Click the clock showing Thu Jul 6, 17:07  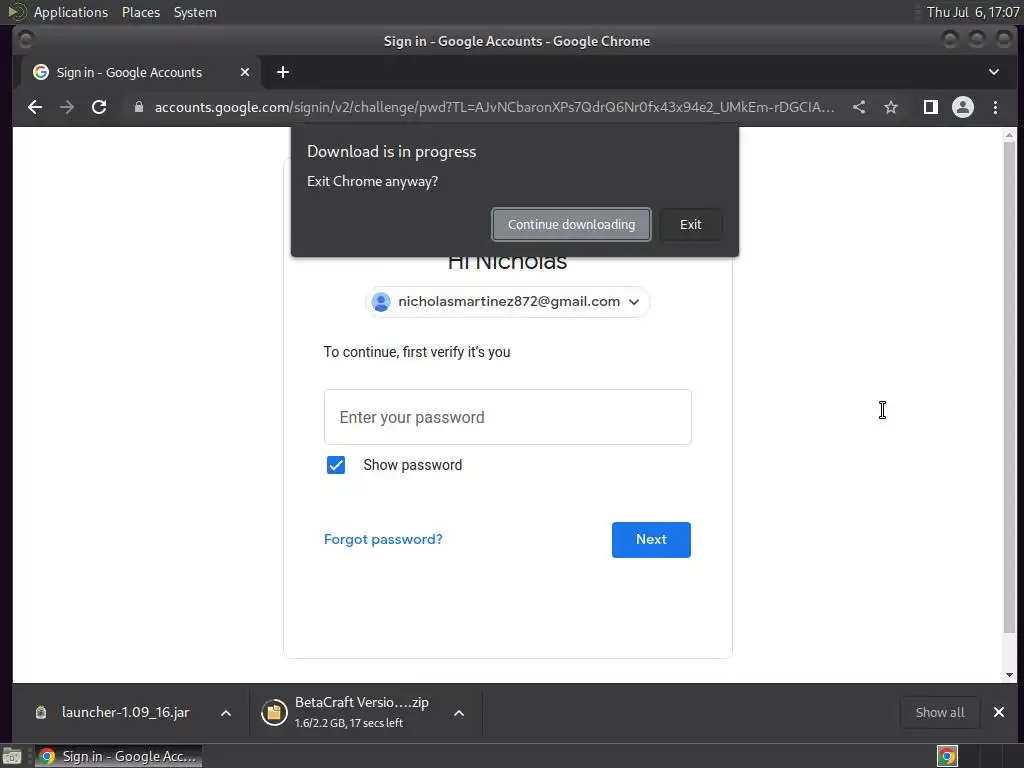973,12
